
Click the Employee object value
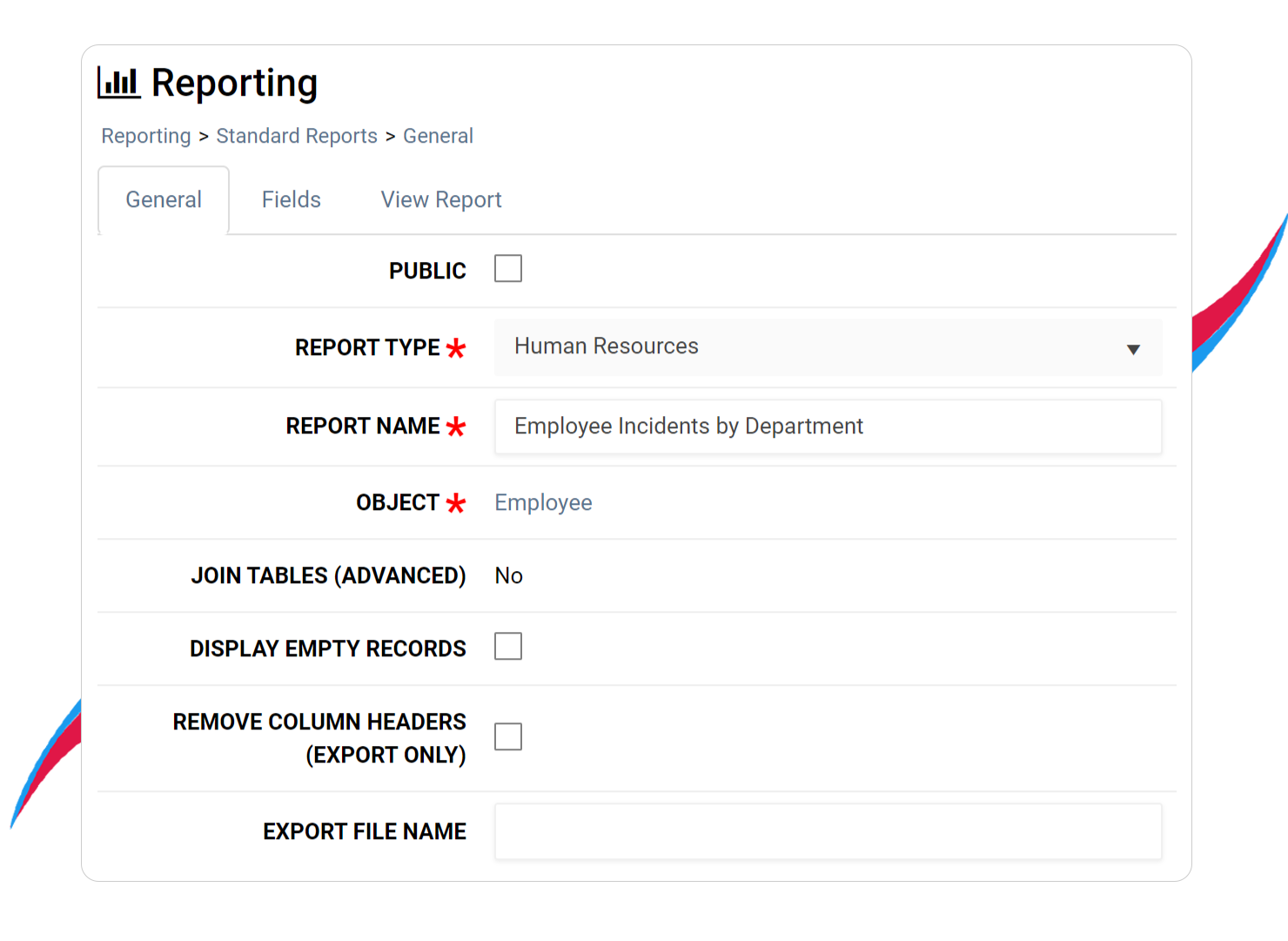[543, 503]
